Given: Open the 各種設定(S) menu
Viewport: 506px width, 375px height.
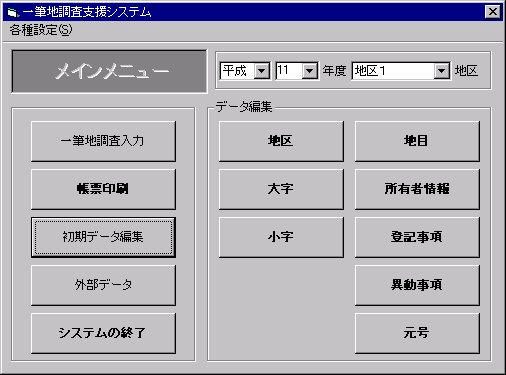Looking at the screenshot, I should pos(41,30).
